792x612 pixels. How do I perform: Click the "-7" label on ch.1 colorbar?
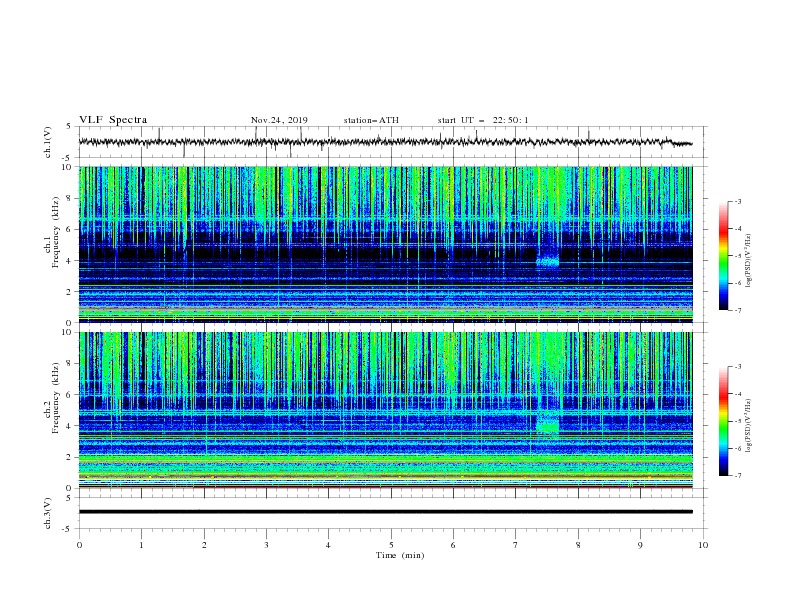pos(737,310)
